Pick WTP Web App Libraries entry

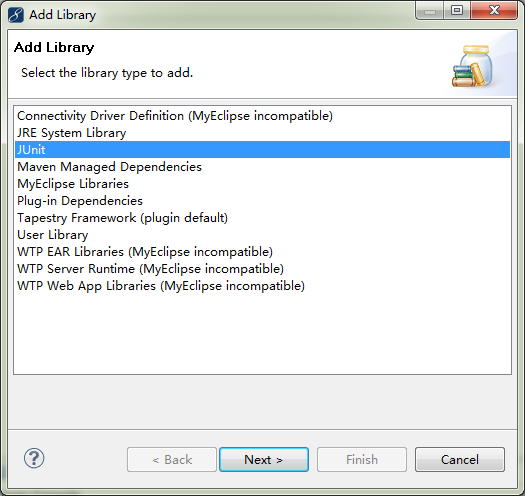[262, 286]
